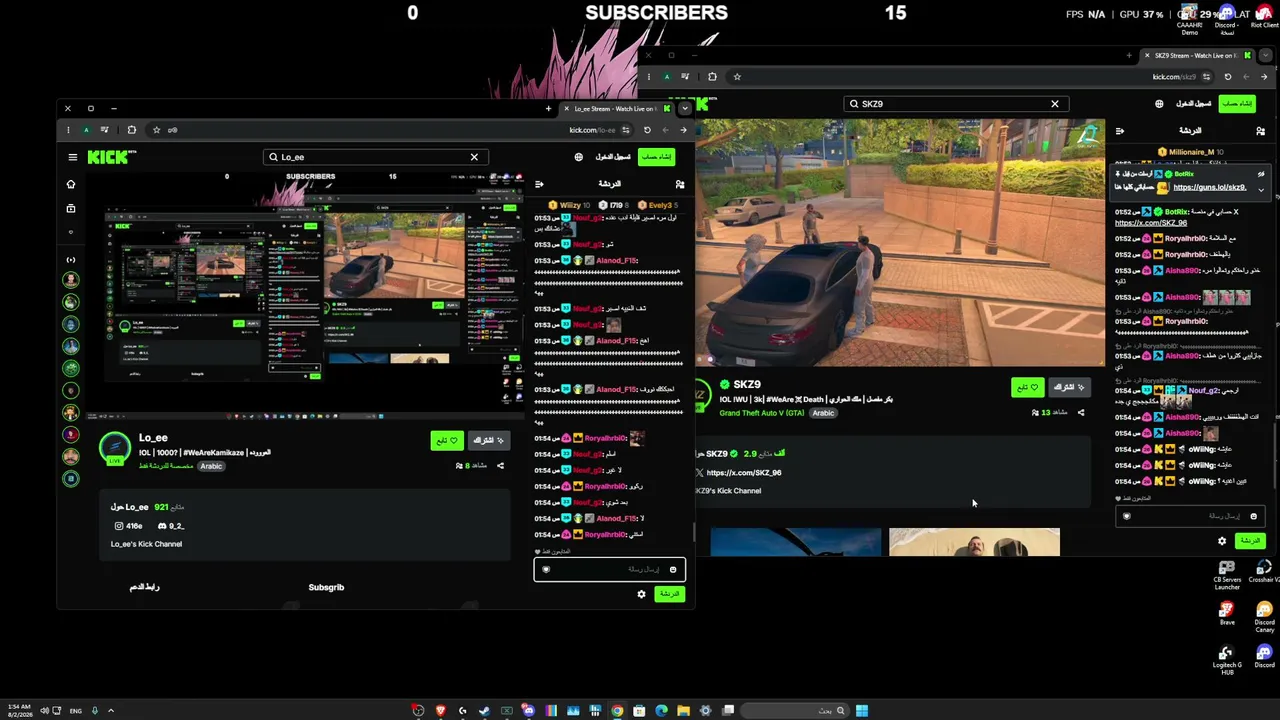This screenshot has height=720, width=1280.
Task: Subscribe to the Lo_ee channel
Action: pyautogui.click(x=489, y=441)
